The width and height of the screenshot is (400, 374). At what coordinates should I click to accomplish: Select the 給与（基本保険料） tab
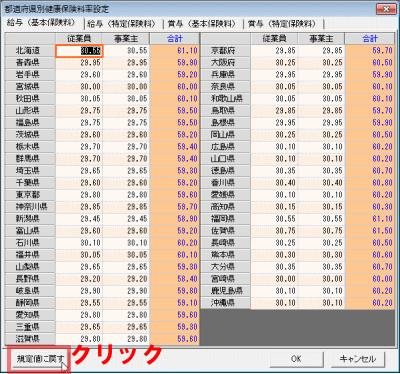(x=41, y=23)
